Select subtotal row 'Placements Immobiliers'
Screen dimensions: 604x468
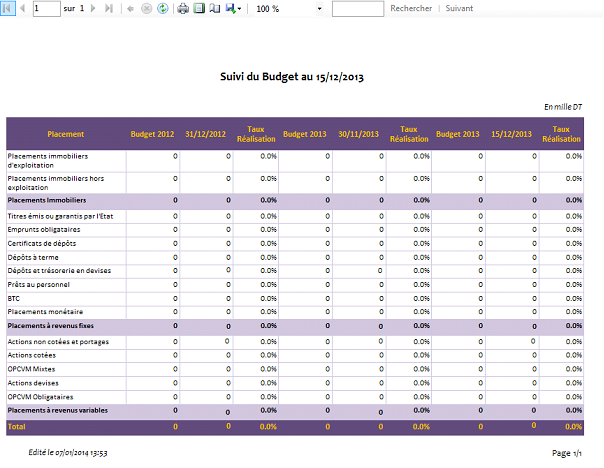pyautogui.click(x=295, y=200)
